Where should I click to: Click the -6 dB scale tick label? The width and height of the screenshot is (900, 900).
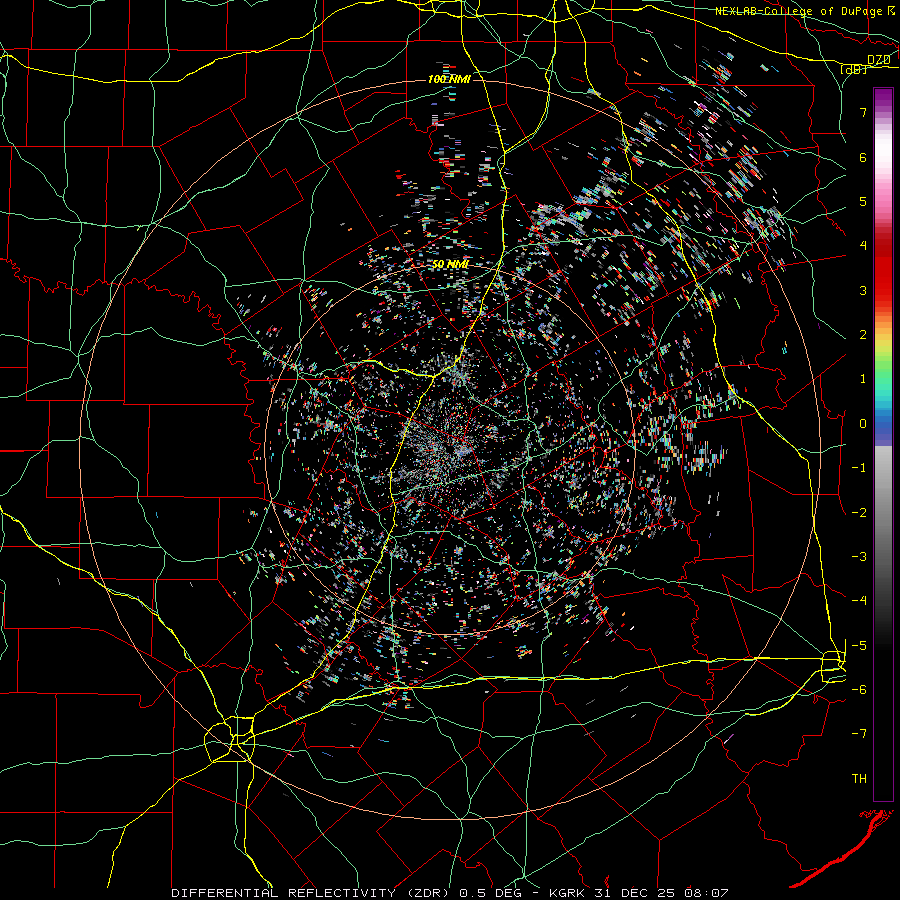pos(859,690)
